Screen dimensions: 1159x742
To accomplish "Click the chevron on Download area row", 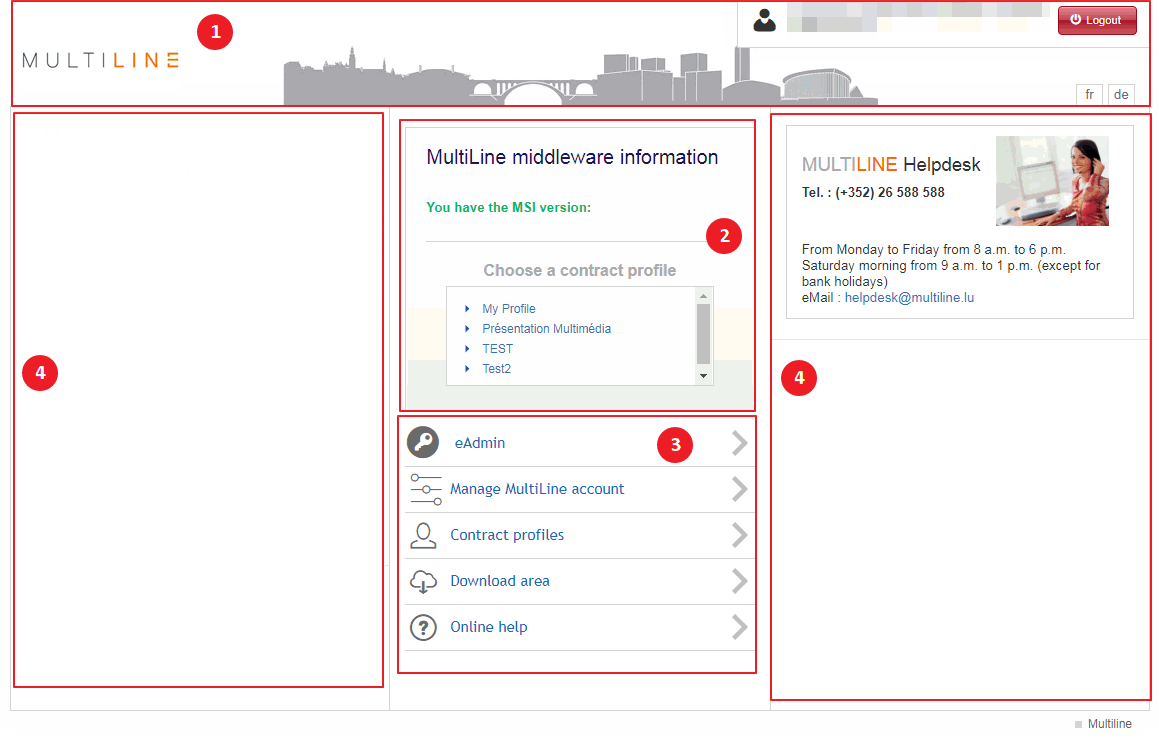I will click(x=740, y=581).
